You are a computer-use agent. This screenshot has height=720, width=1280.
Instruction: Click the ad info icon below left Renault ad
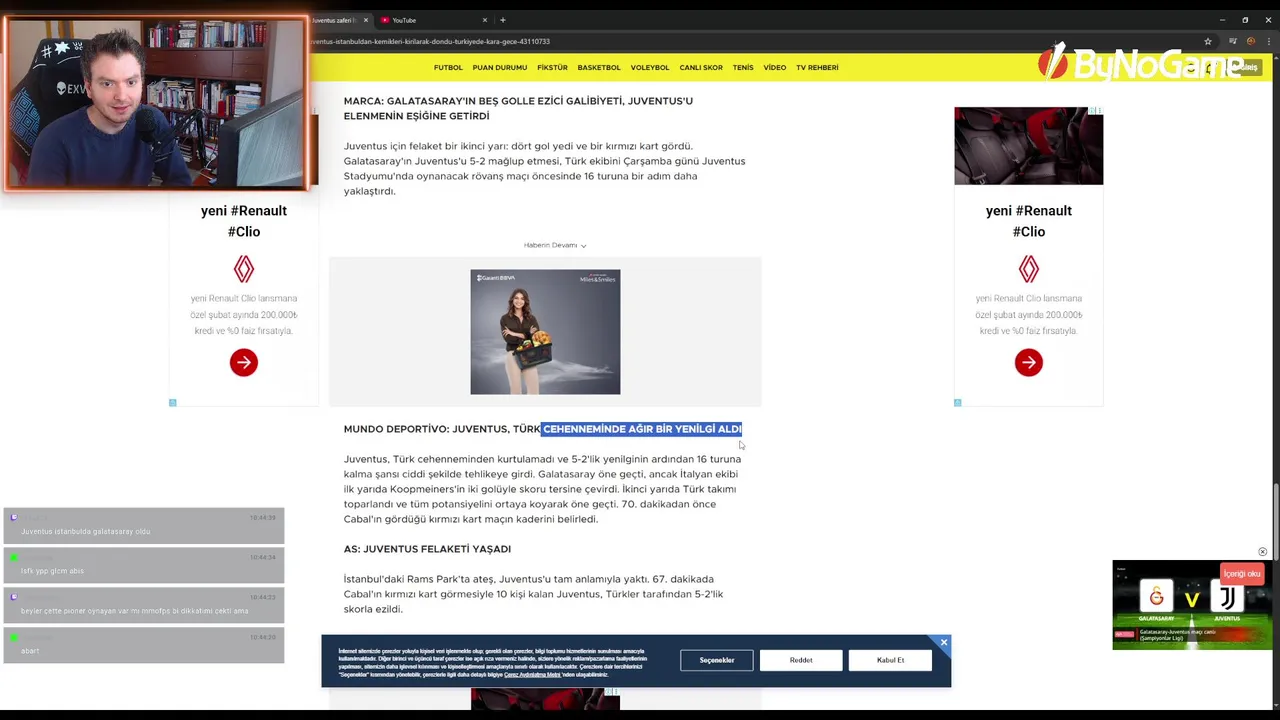point(172,403)
